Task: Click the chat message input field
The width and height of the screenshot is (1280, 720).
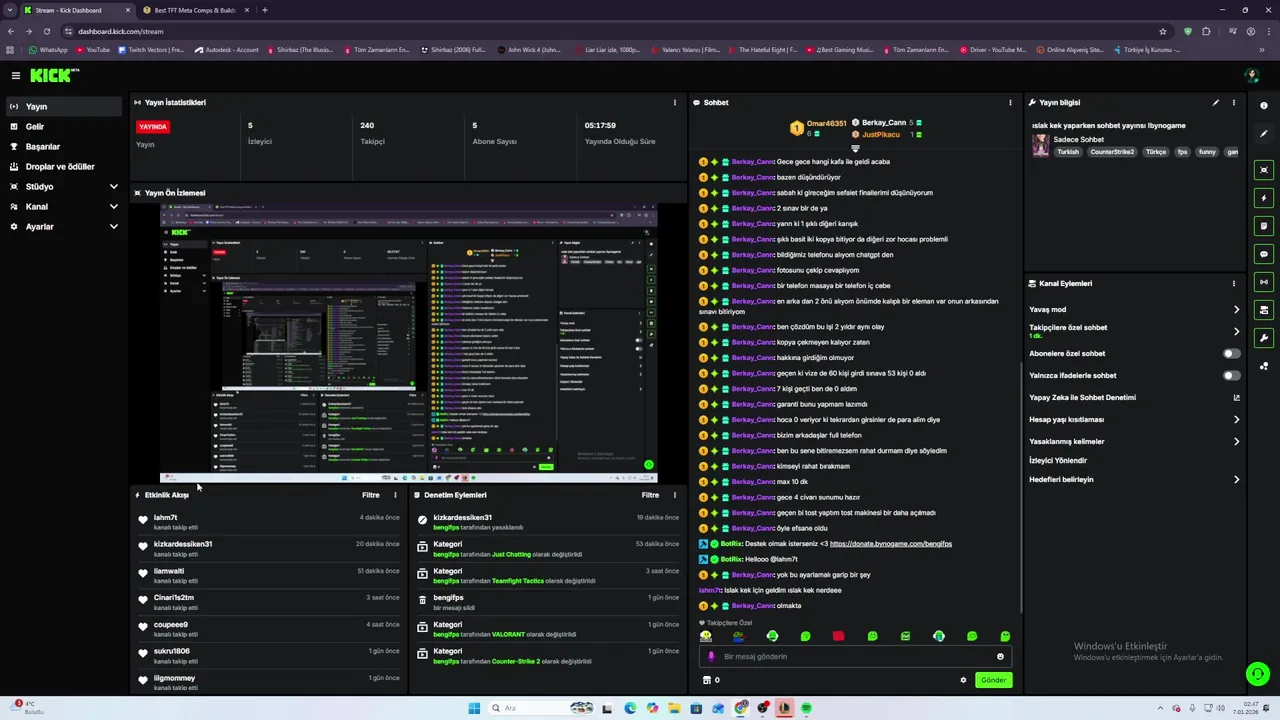Action: (855, 657)
